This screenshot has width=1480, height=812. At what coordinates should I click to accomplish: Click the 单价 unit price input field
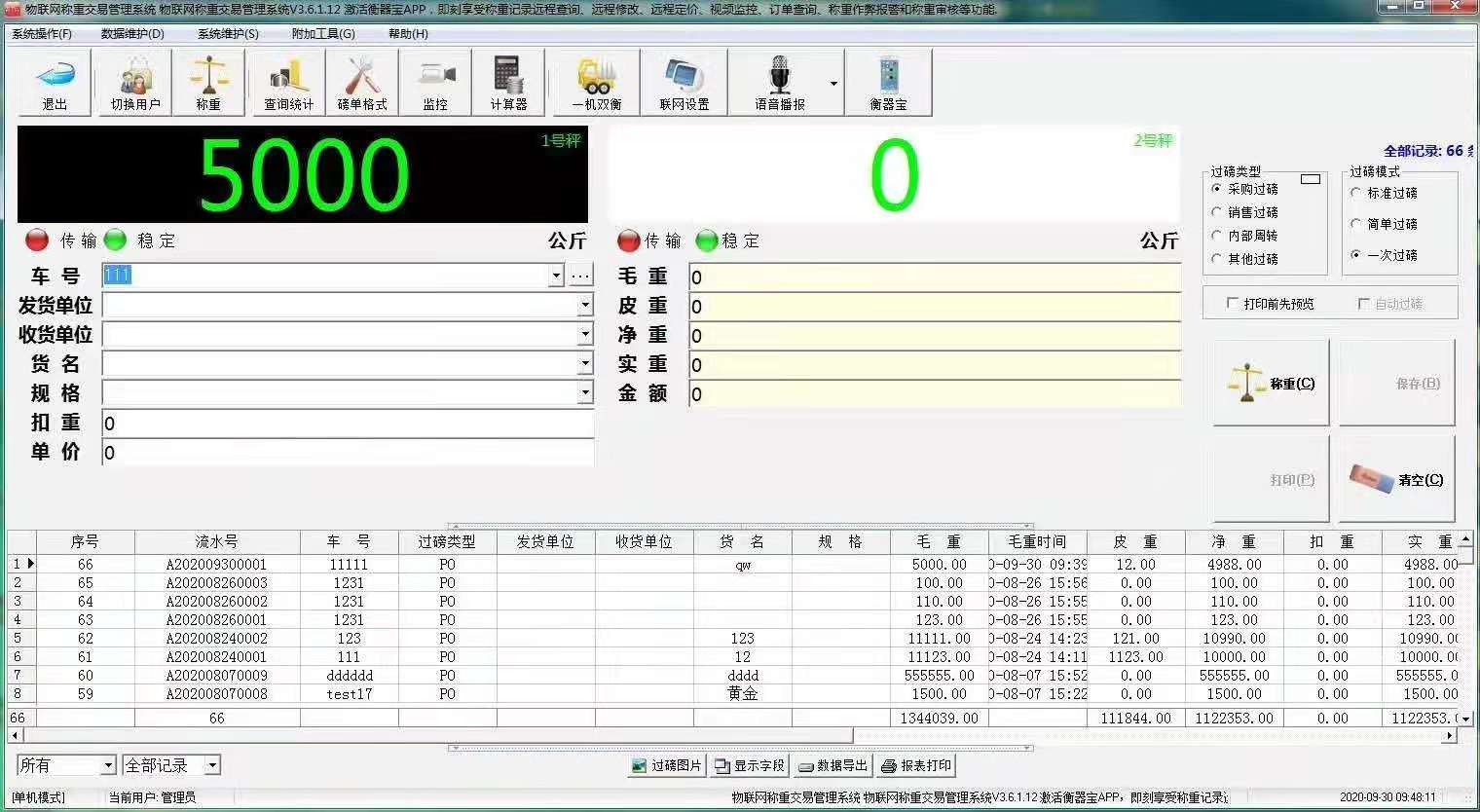[x=292, y=453]
